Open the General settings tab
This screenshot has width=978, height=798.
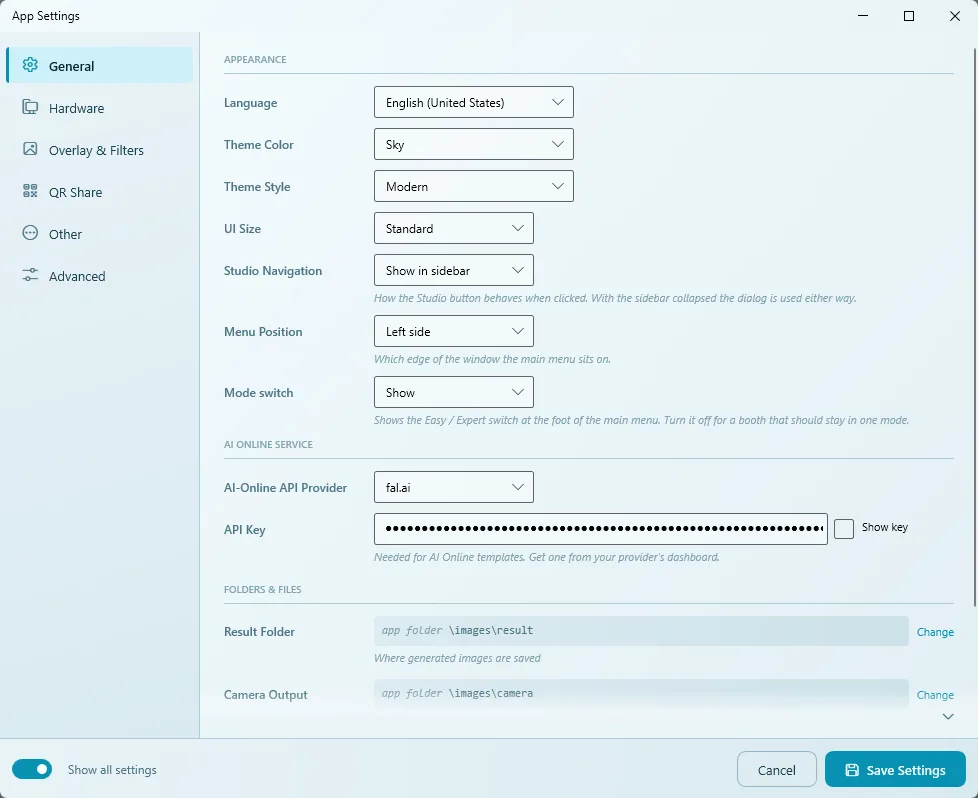100,66
